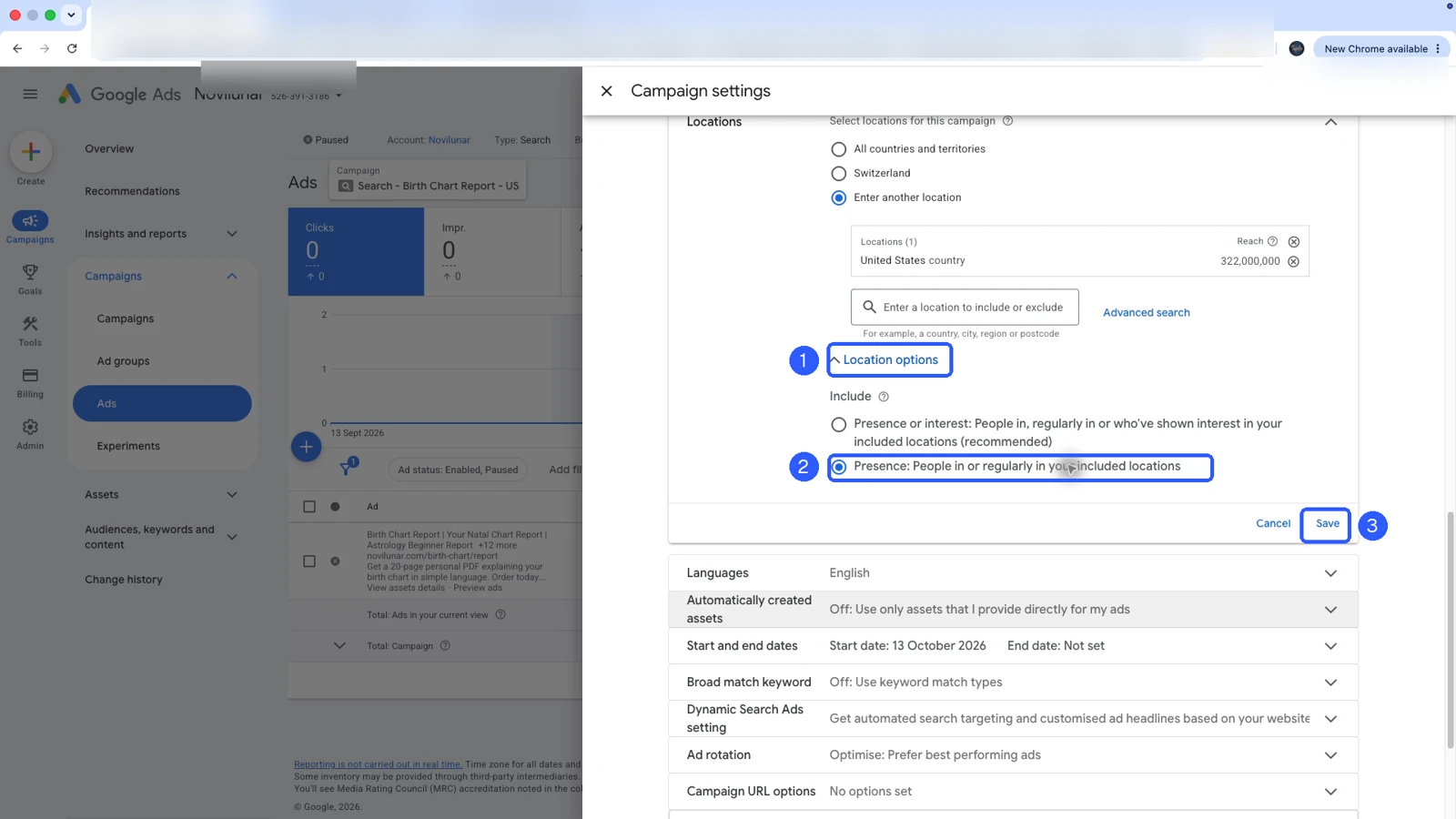This screenshot has width=1456, height=819.
Task: Click blue plus button to add ad
Action: (306, 447)
